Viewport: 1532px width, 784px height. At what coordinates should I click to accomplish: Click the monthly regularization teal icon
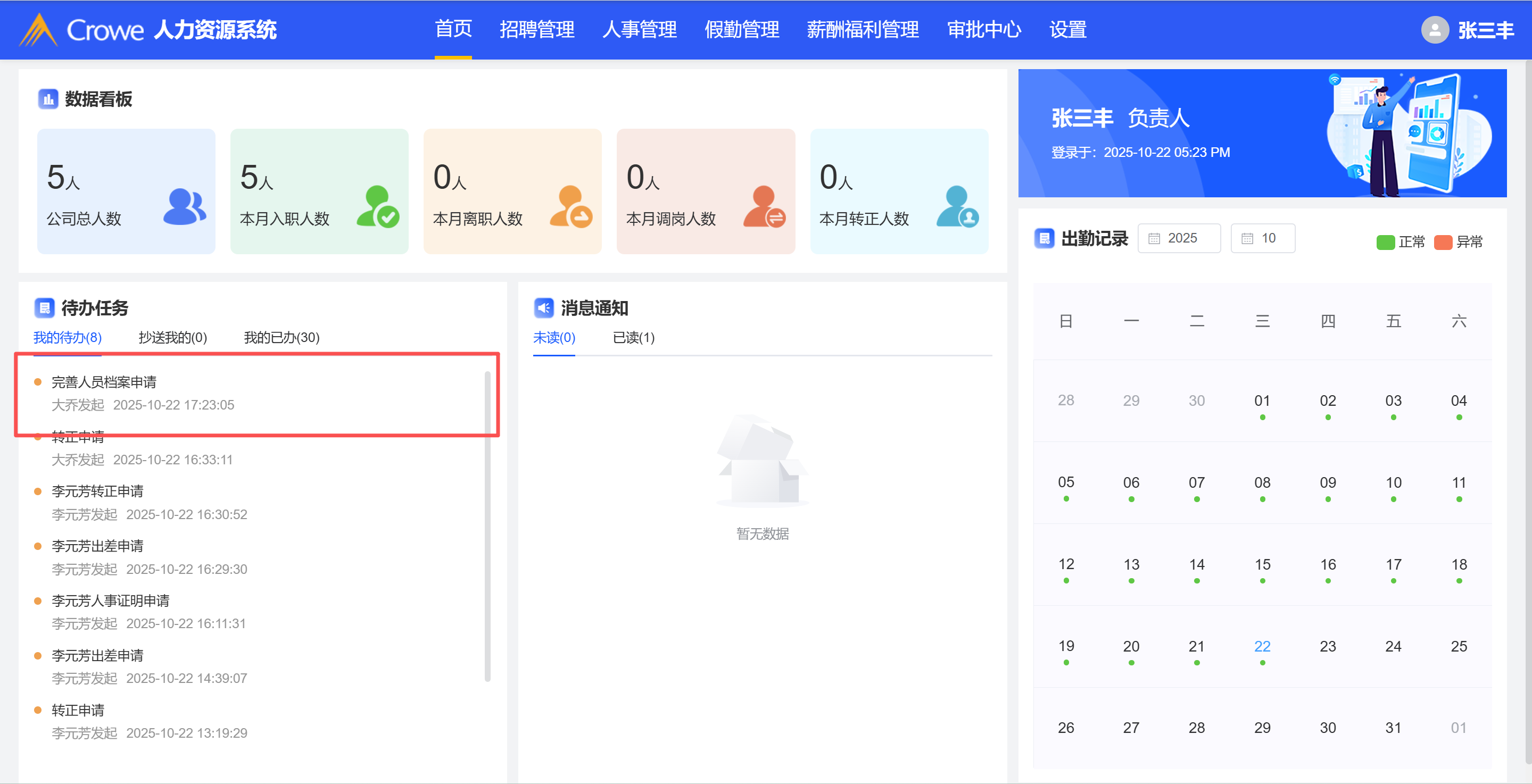point(957,207)
